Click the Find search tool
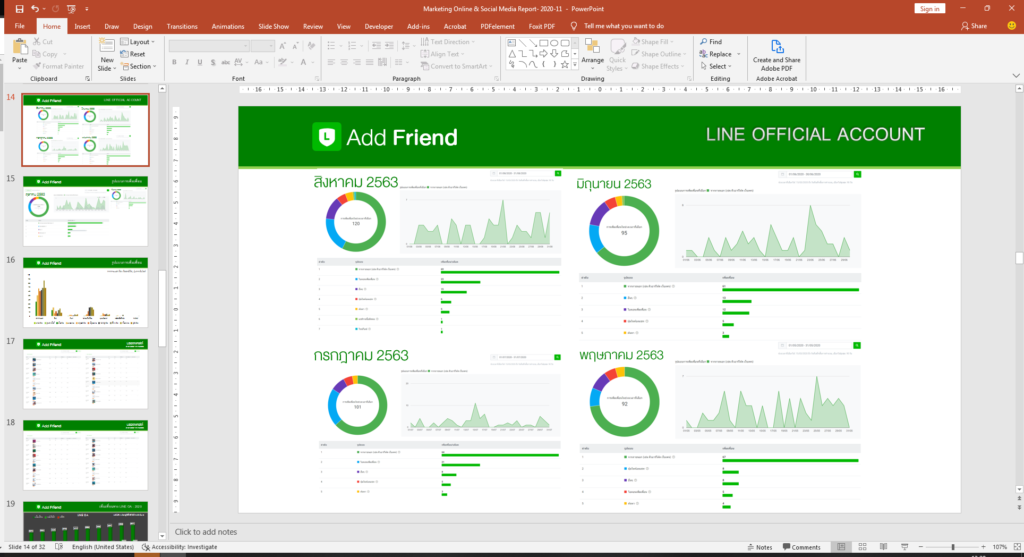 711,42
